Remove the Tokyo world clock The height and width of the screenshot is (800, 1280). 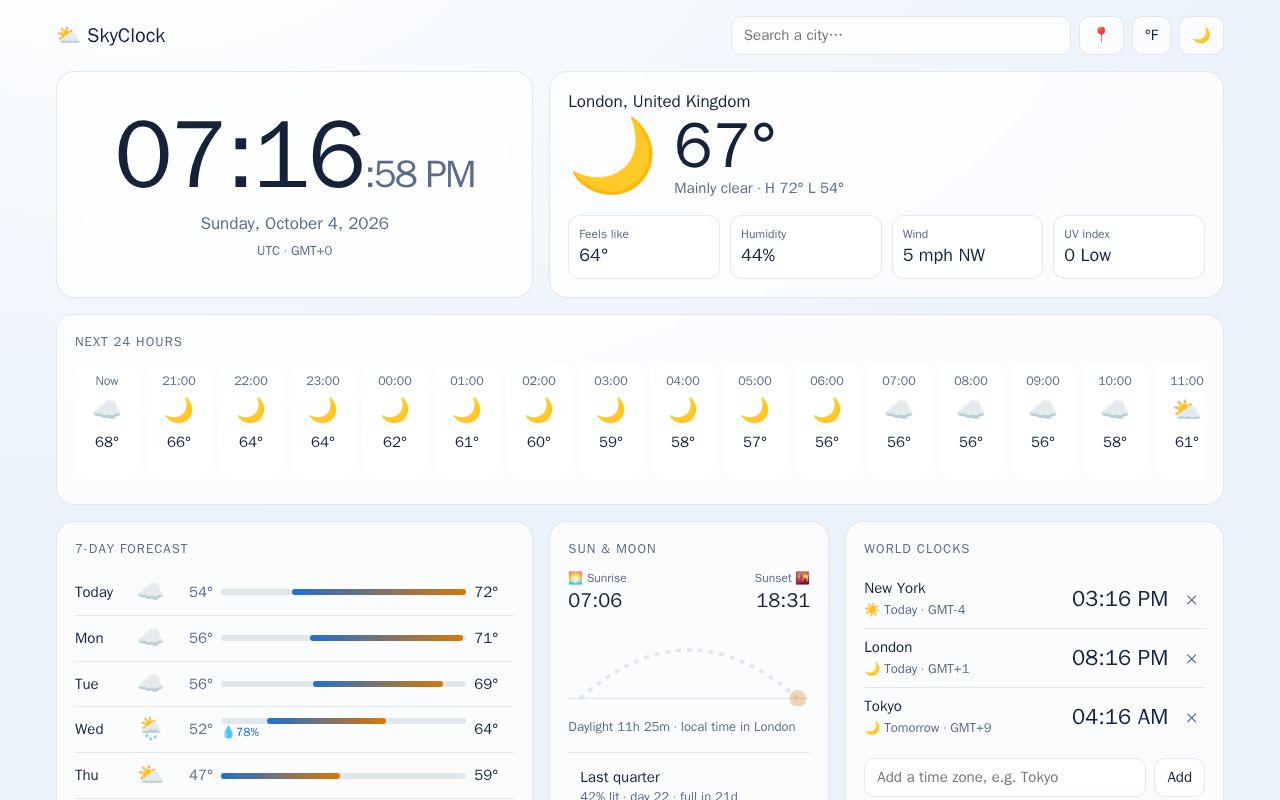1192,718
